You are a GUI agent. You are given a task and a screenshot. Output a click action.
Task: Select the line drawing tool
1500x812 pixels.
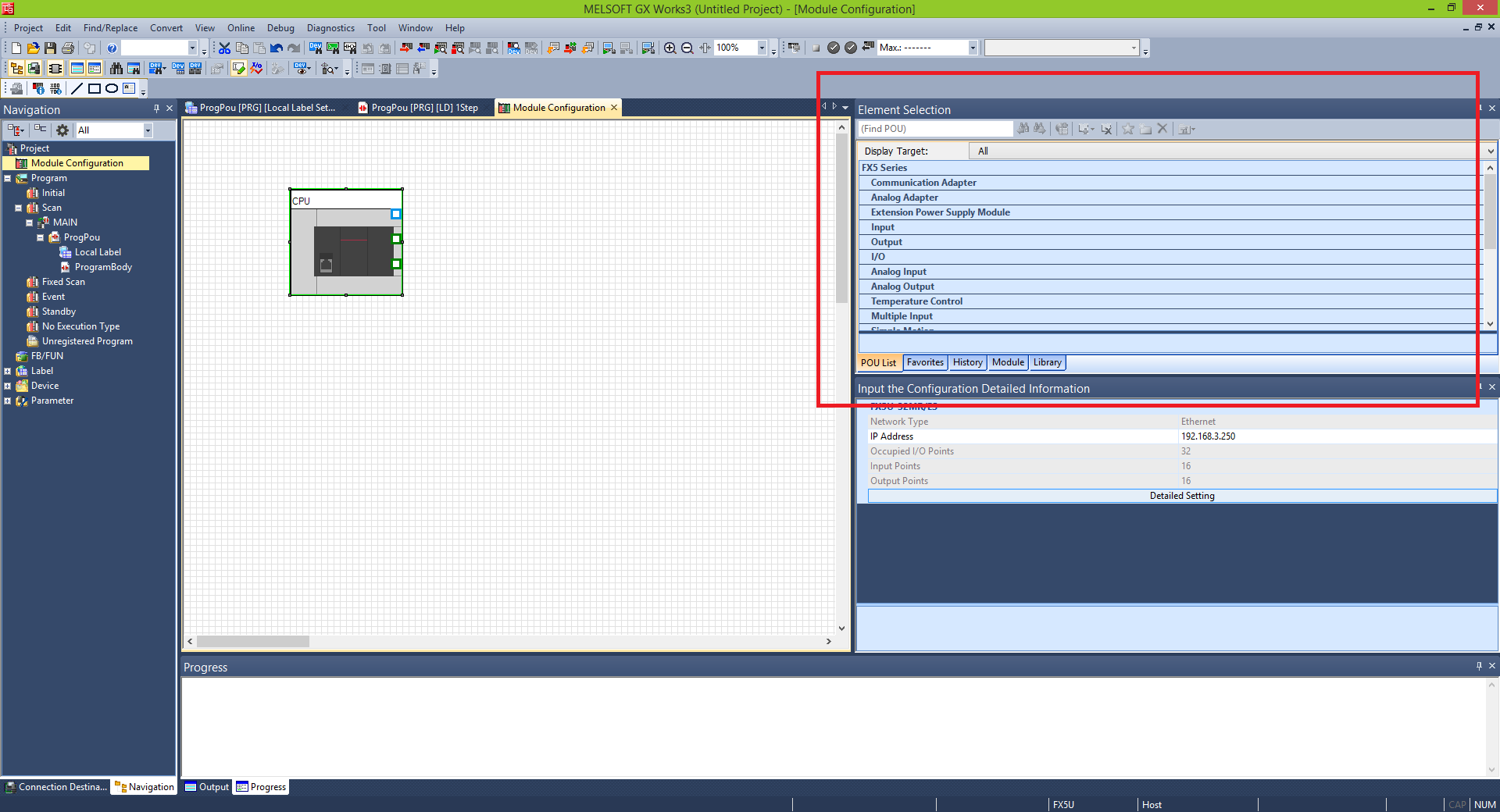[77, 88]
